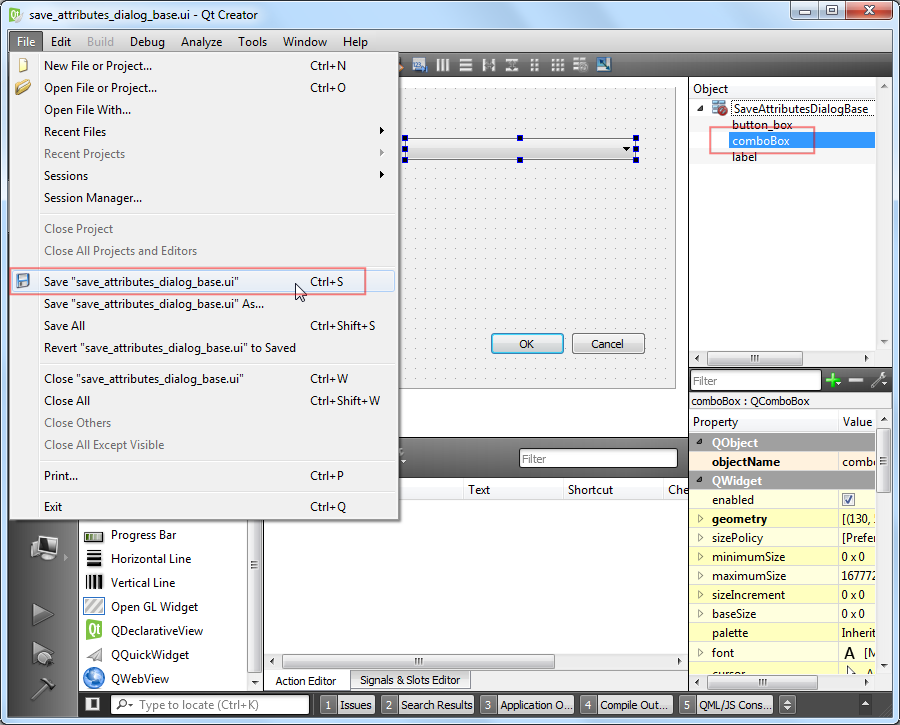Open the Compile Output pane button
Viewport: 900px width, 725px height.
[x=626, y=704]
